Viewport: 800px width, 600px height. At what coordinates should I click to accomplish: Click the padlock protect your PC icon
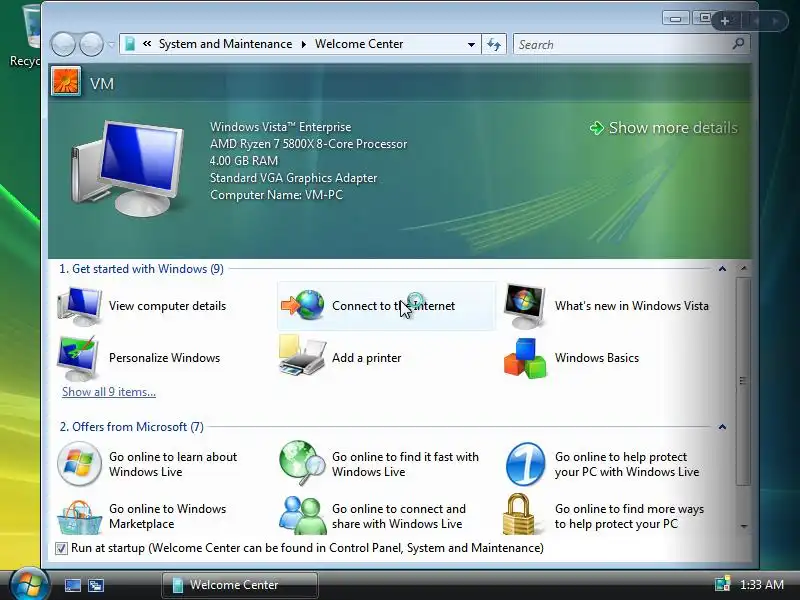pos(519,514)
